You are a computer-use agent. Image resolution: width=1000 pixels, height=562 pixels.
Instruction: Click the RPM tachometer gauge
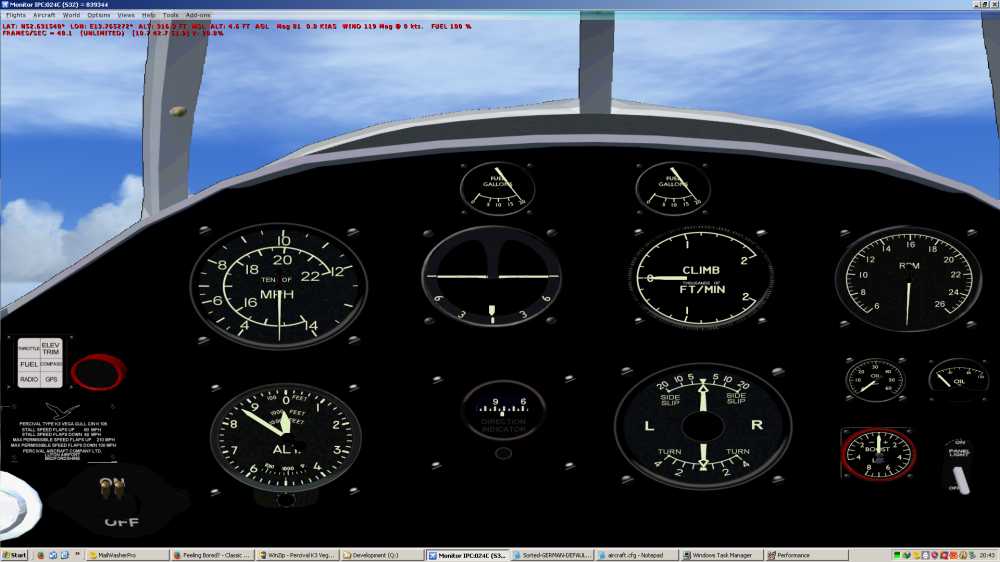coord(908,279)
